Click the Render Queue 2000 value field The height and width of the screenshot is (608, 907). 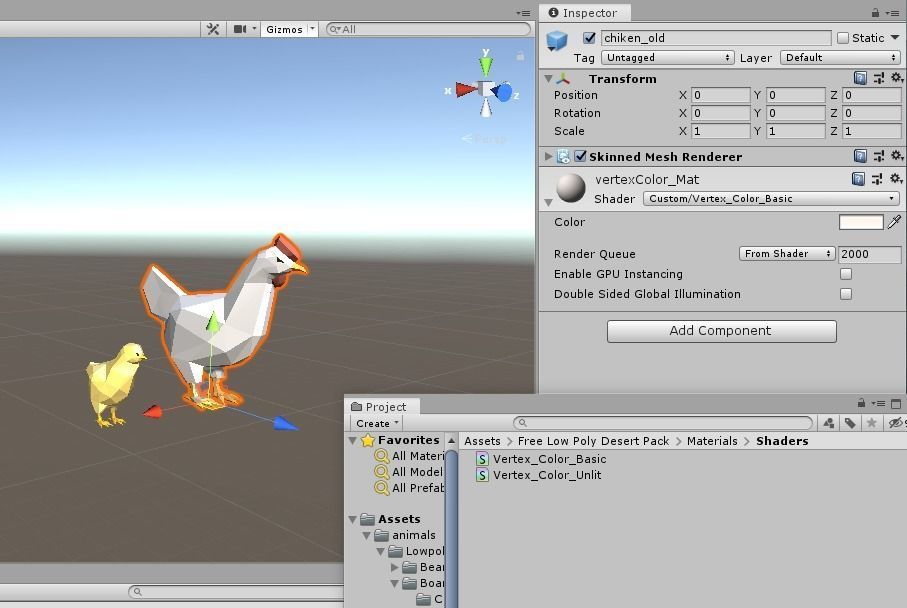point(869,254)
